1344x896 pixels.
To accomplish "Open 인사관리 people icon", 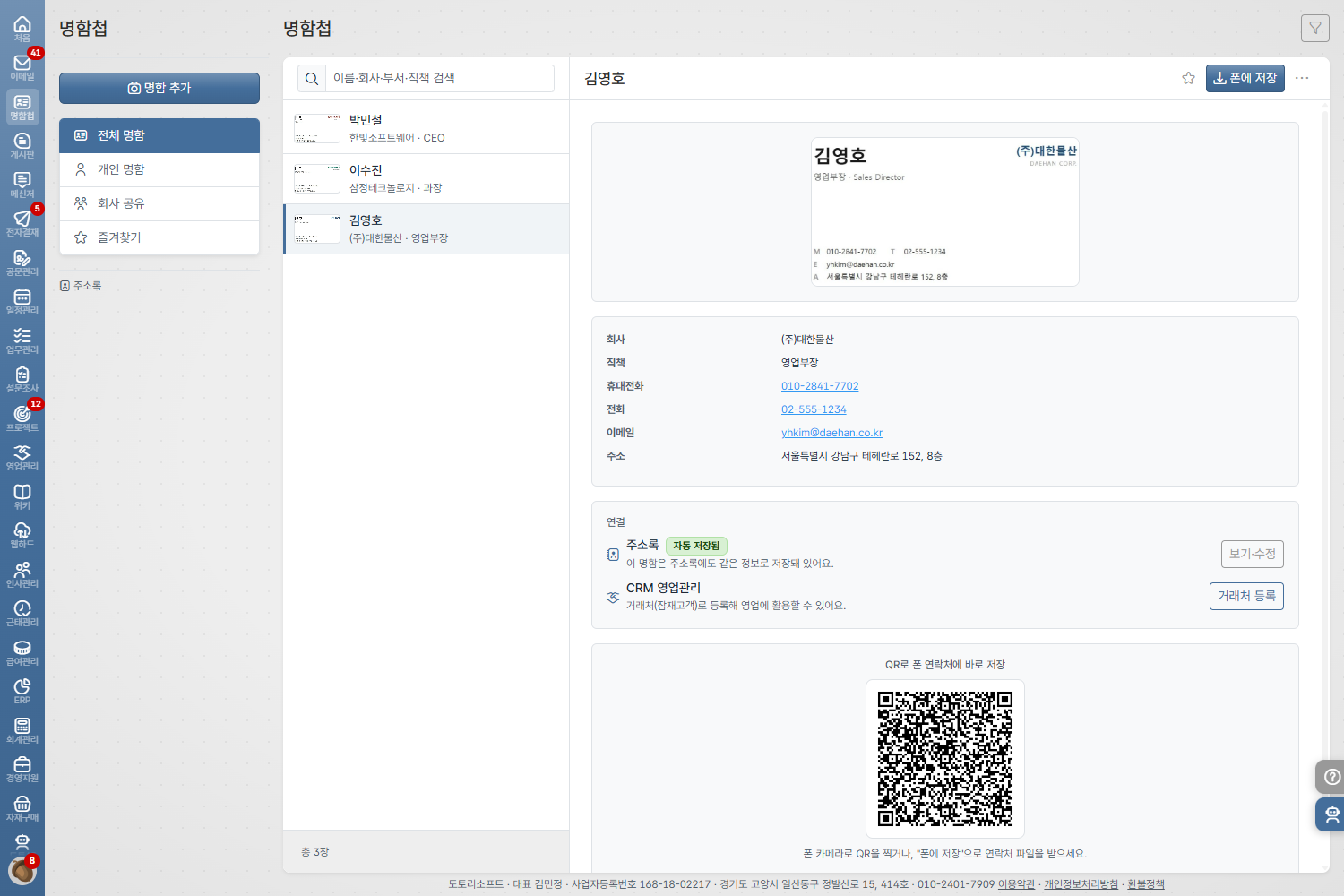I will pyautogui.click(x=22, y=574).
